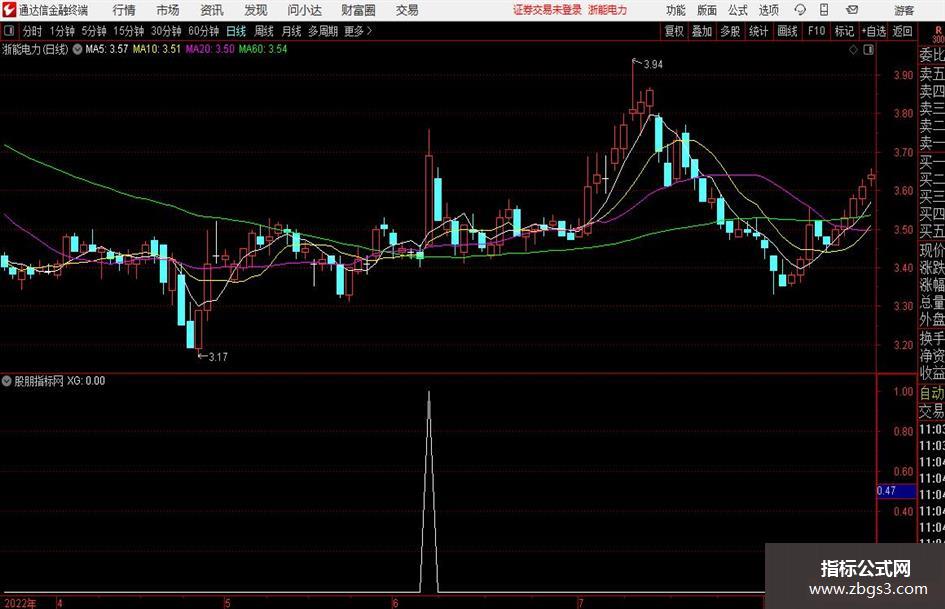
Task: Click the 多股 multi-stock toolbar button
Action: pos(730,31)
